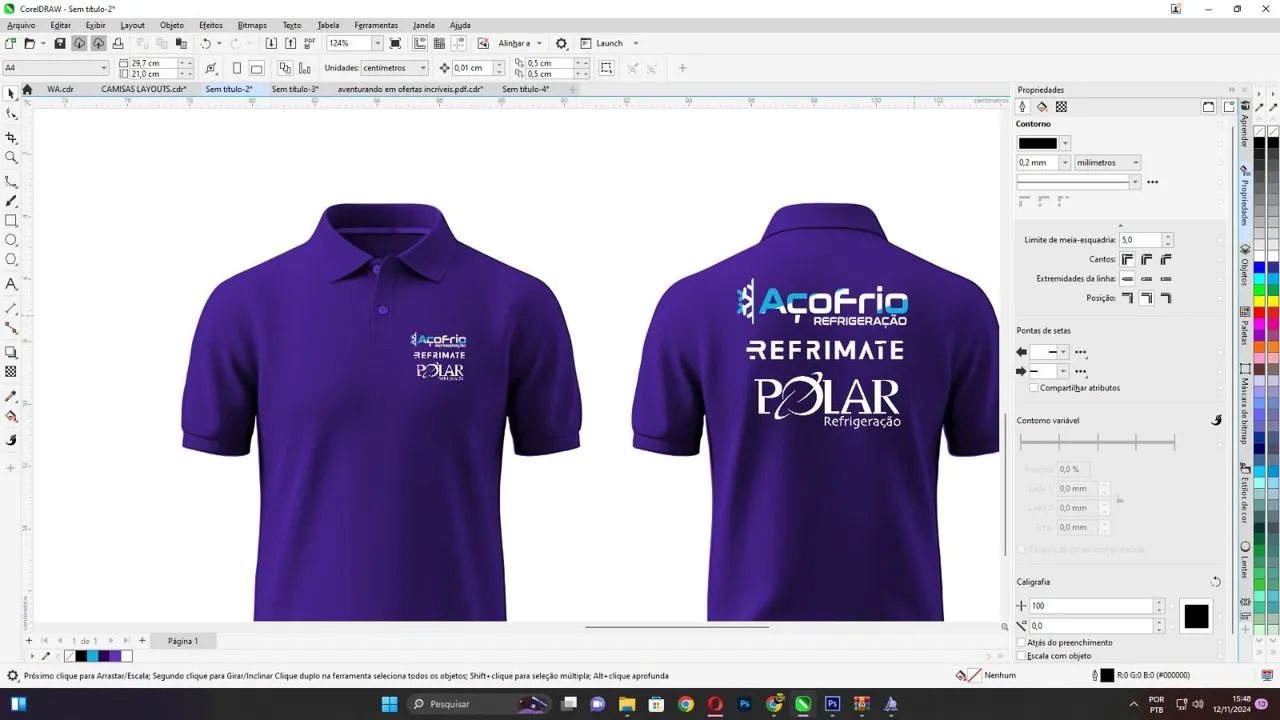This screenshot has height=720, width=1280.
Task: Set portrait page orientation
Action: tap(237, 68)
